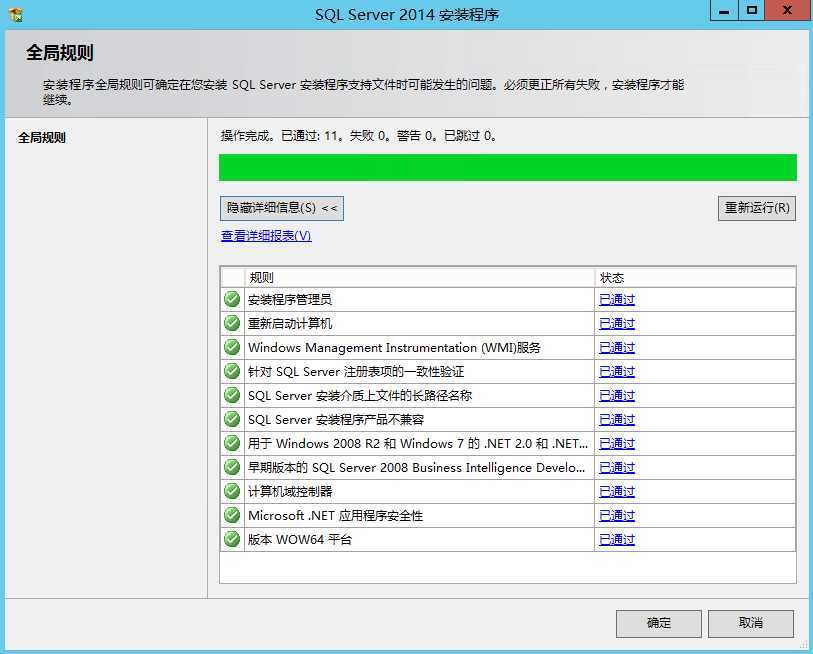813x654 pixels.
Task: Select 版本 WOW64 平台 rule text
Action: pos(300,540)
